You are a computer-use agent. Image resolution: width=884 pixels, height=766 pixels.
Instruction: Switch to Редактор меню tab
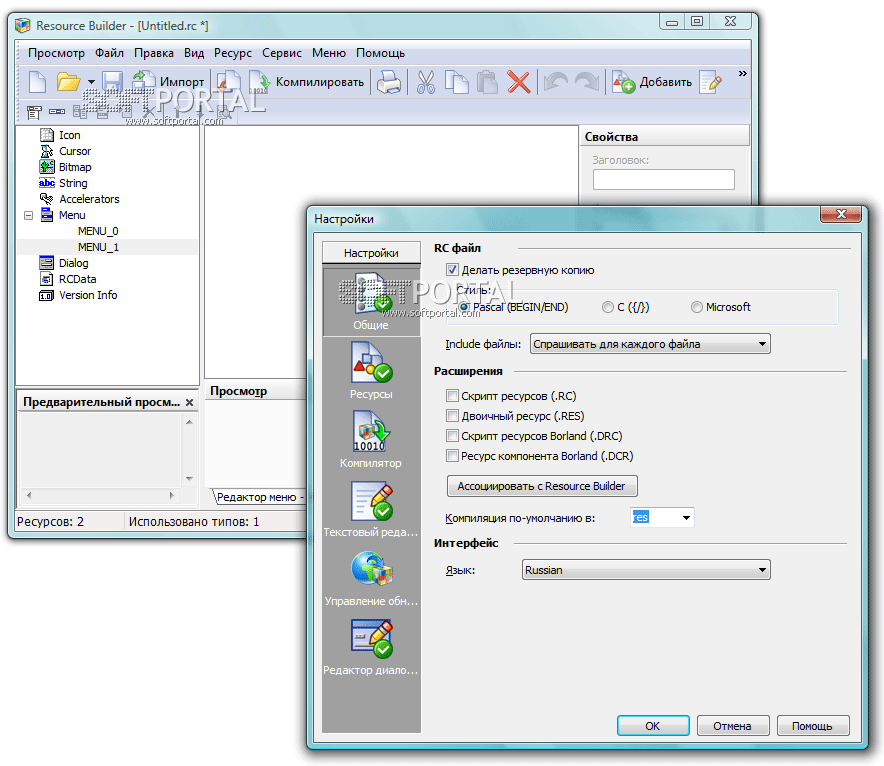[x=259, y=497]
